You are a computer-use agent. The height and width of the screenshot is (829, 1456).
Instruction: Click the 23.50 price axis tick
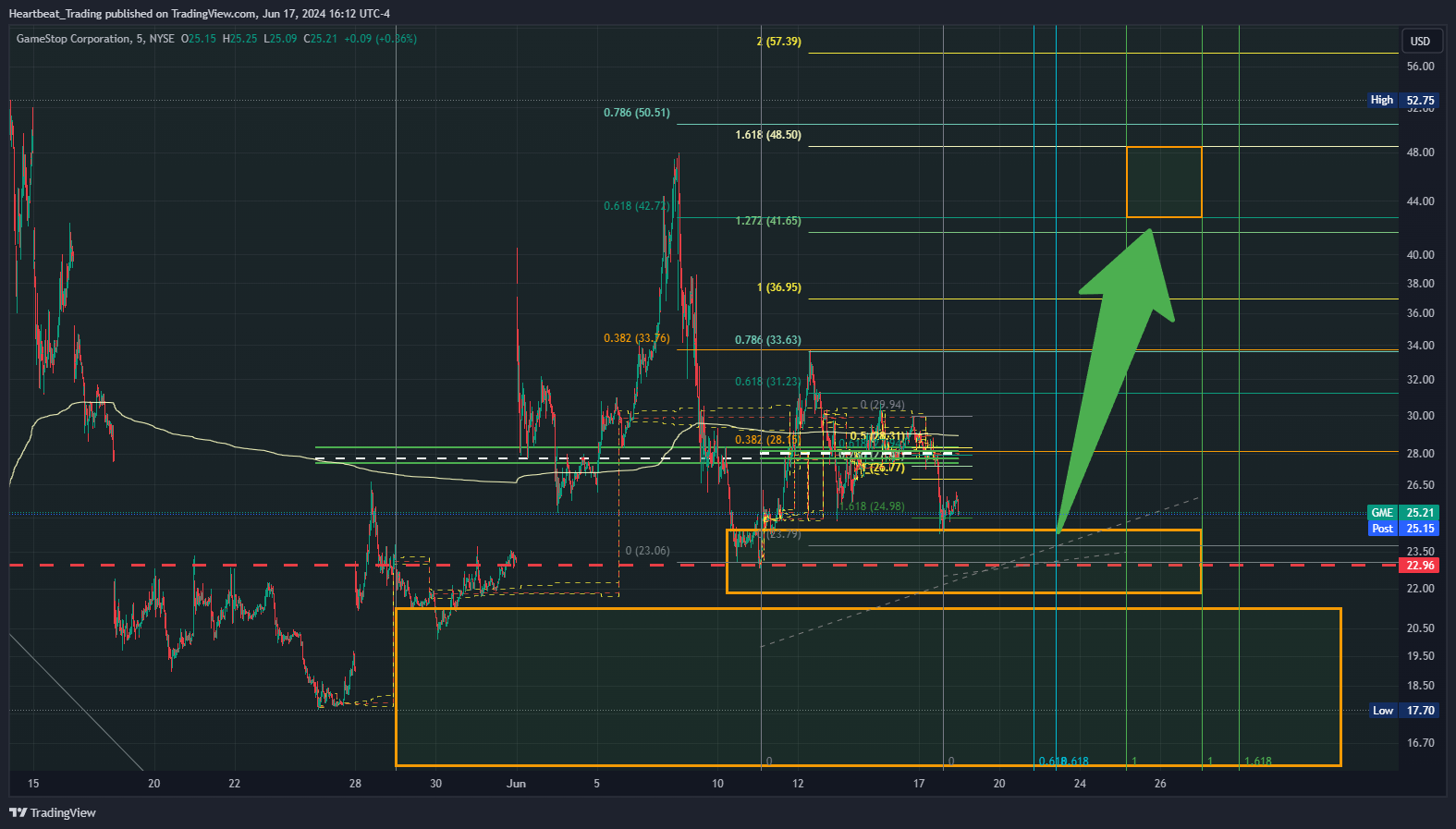[x=1420, y=552]
